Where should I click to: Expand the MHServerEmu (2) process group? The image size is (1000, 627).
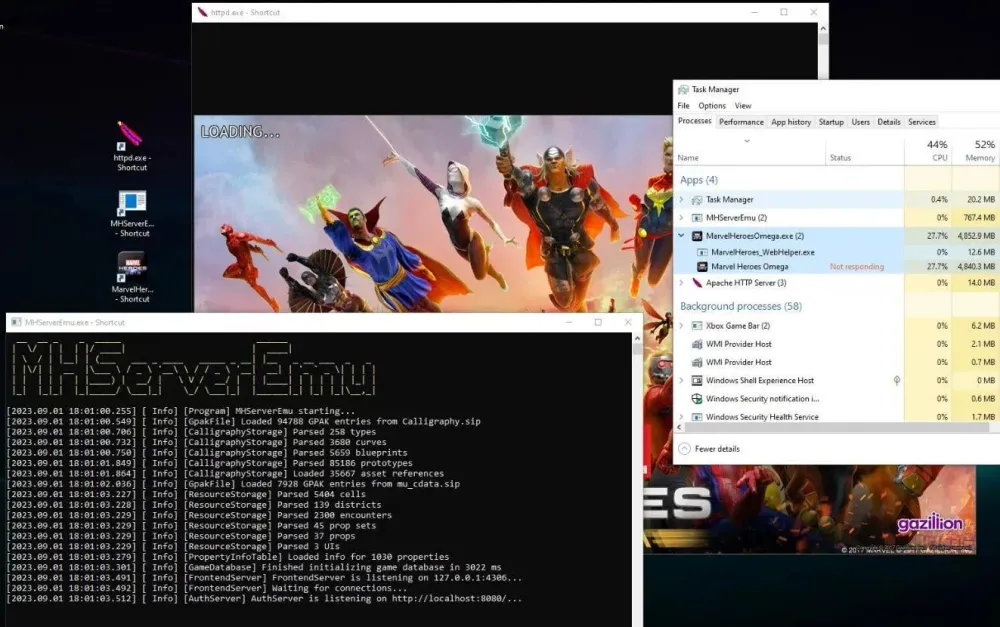682,217
